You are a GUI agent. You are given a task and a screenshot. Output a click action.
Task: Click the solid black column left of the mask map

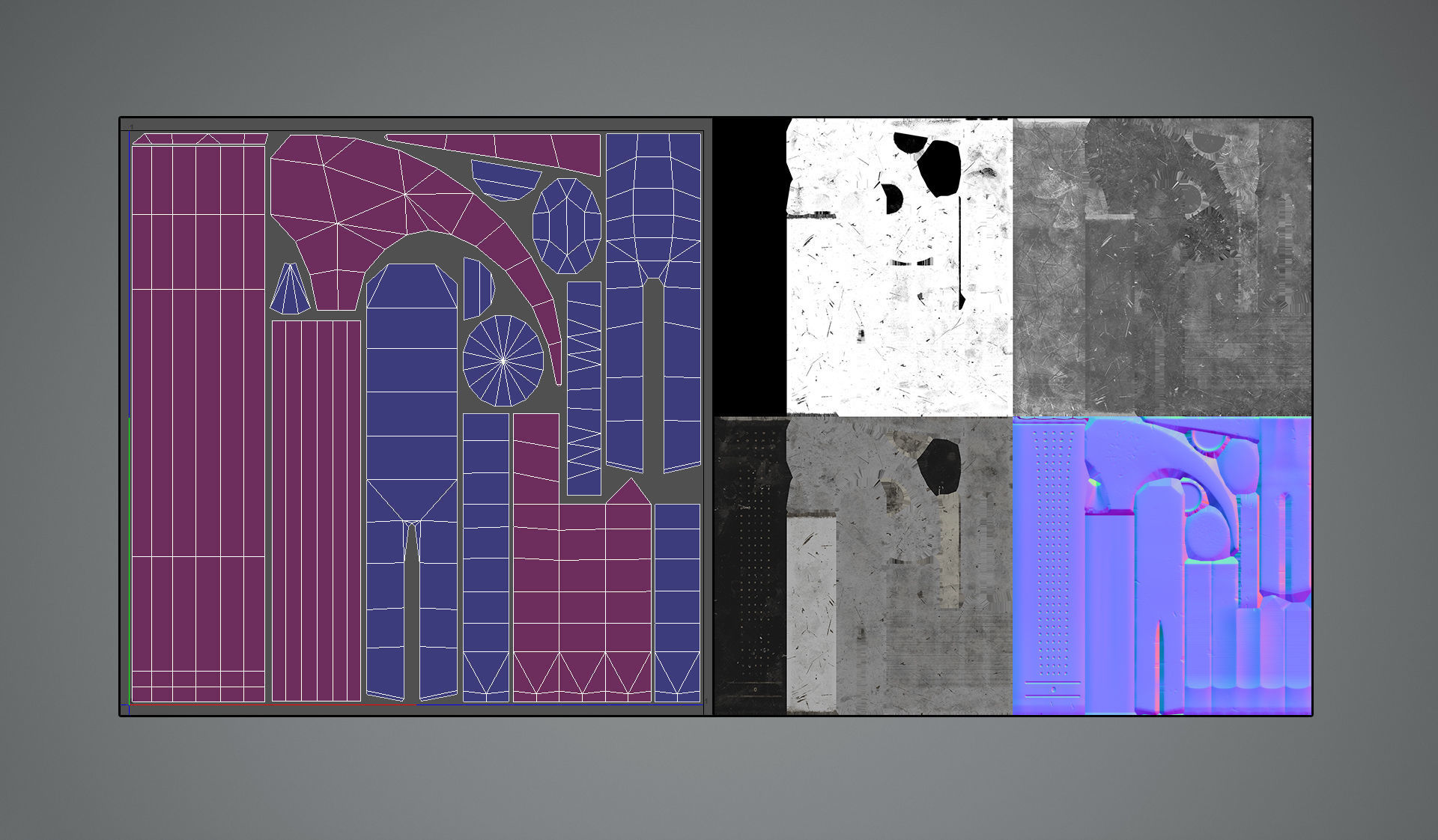tap(750, 266)
